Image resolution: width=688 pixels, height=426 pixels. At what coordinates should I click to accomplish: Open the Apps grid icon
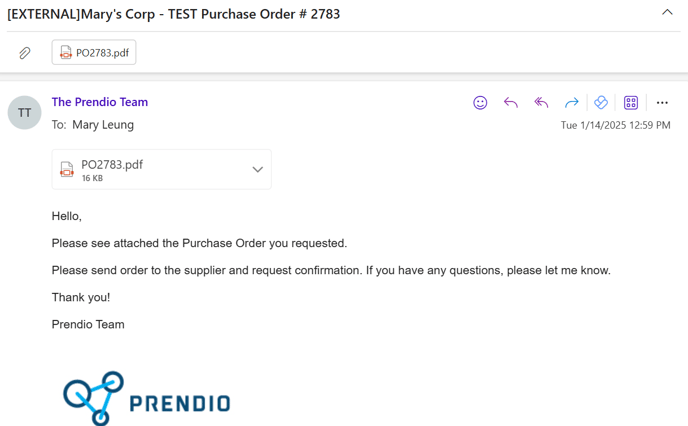coord(631,103)
